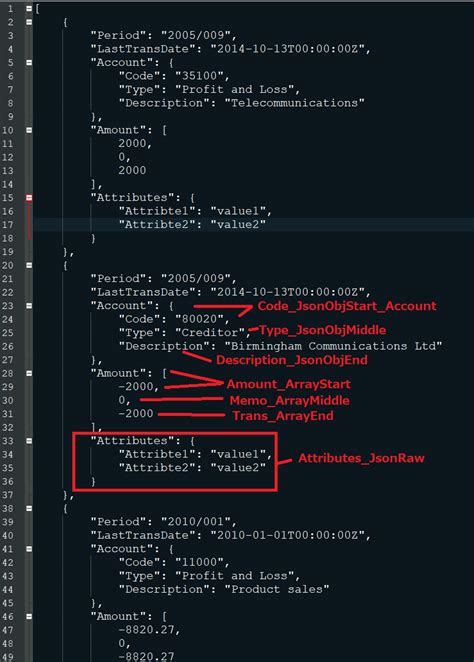Click line number 19 in the gutter
474x662 pixels.
click(8, 251)
